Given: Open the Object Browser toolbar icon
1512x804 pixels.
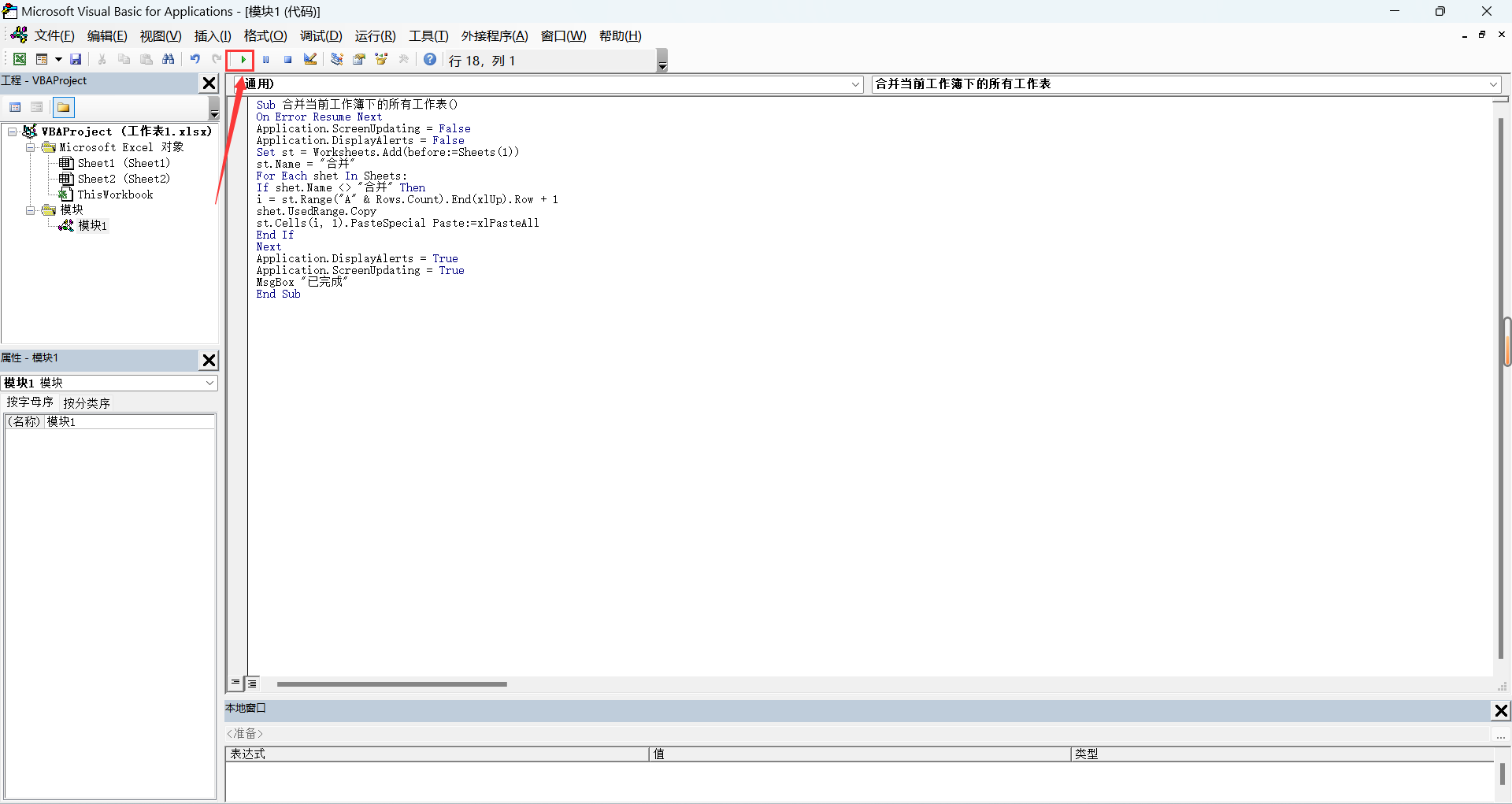Looking at the screenshot, I should click(381, 60).
